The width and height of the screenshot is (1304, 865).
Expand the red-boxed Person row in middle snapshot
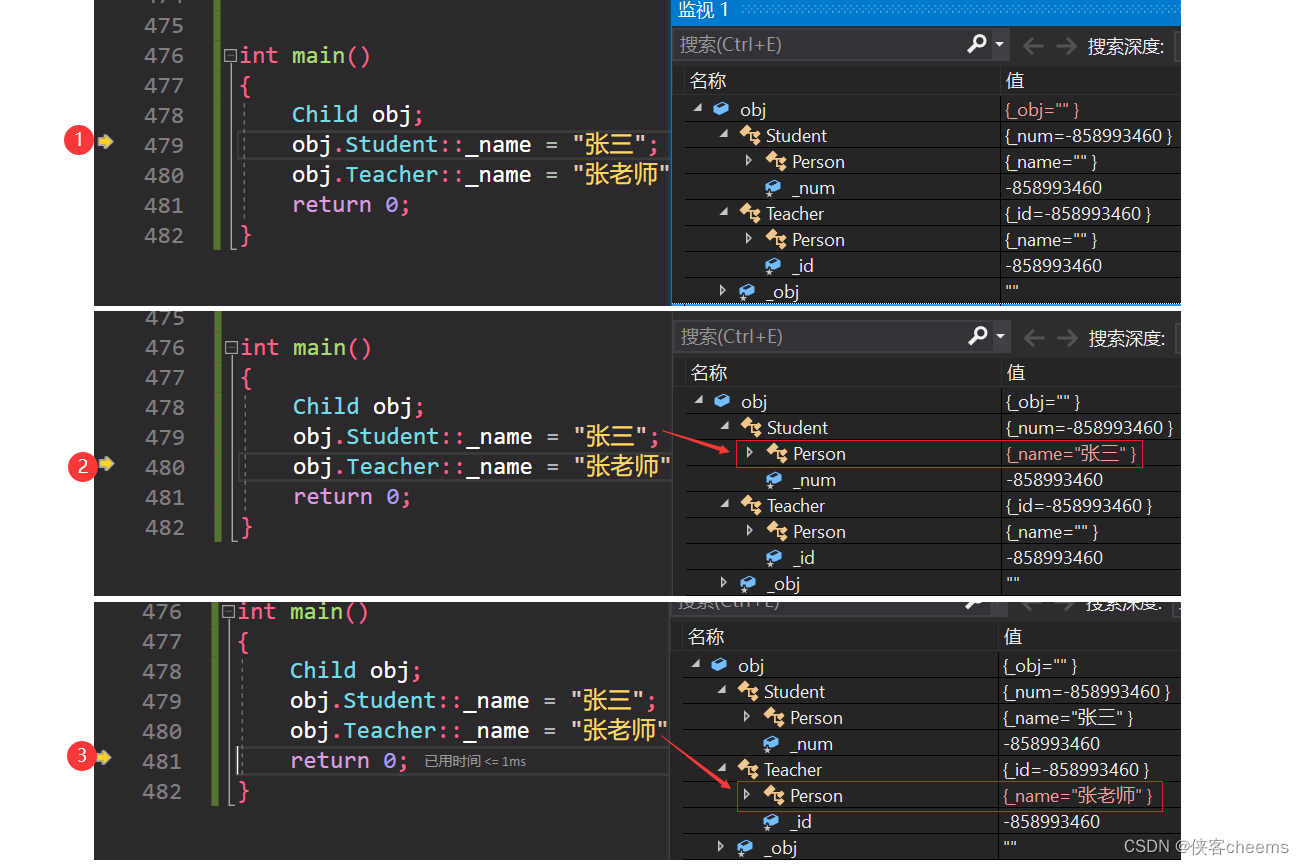point(750,452)
